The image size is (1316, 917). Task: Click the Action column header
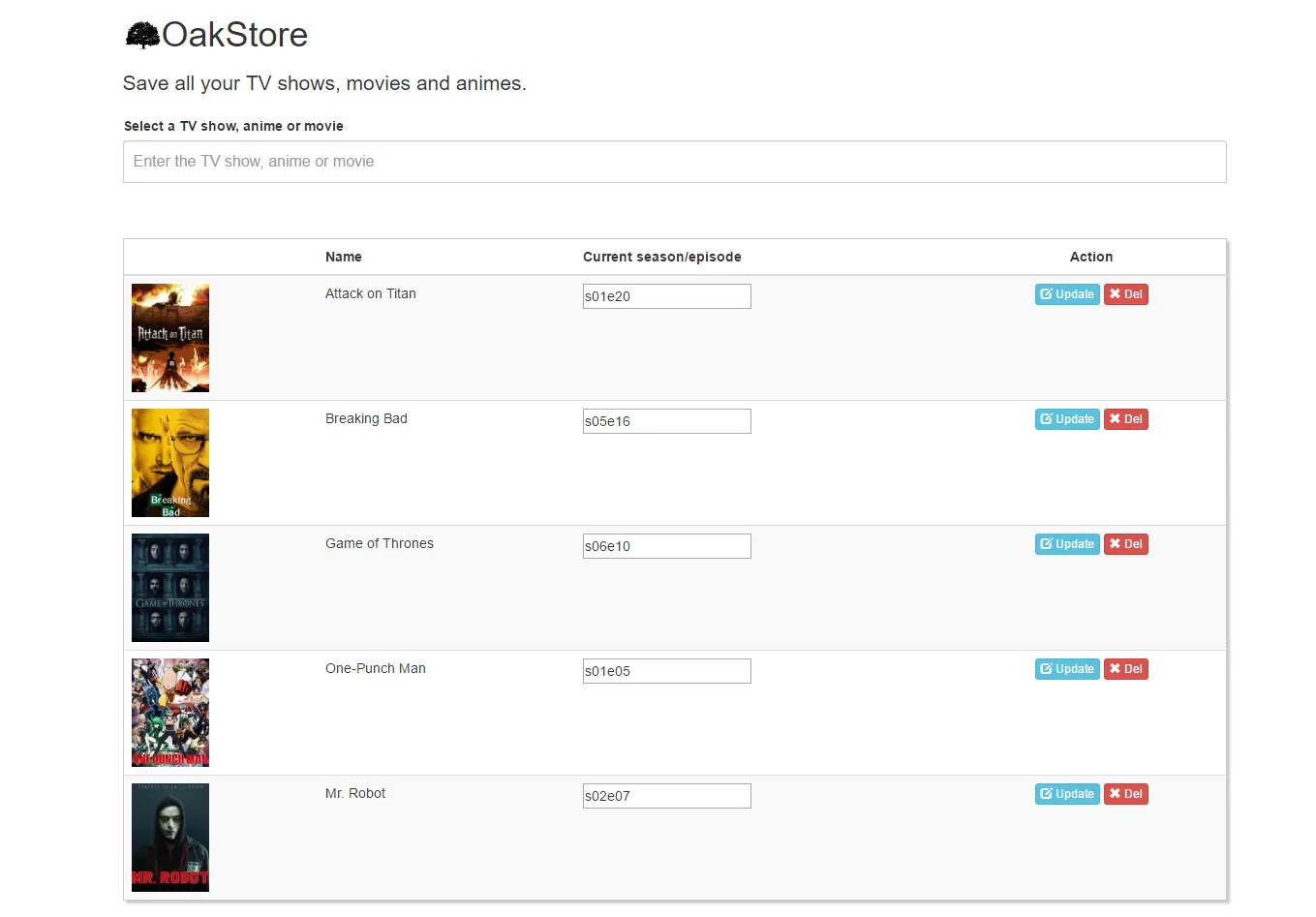coord(1091,257)
